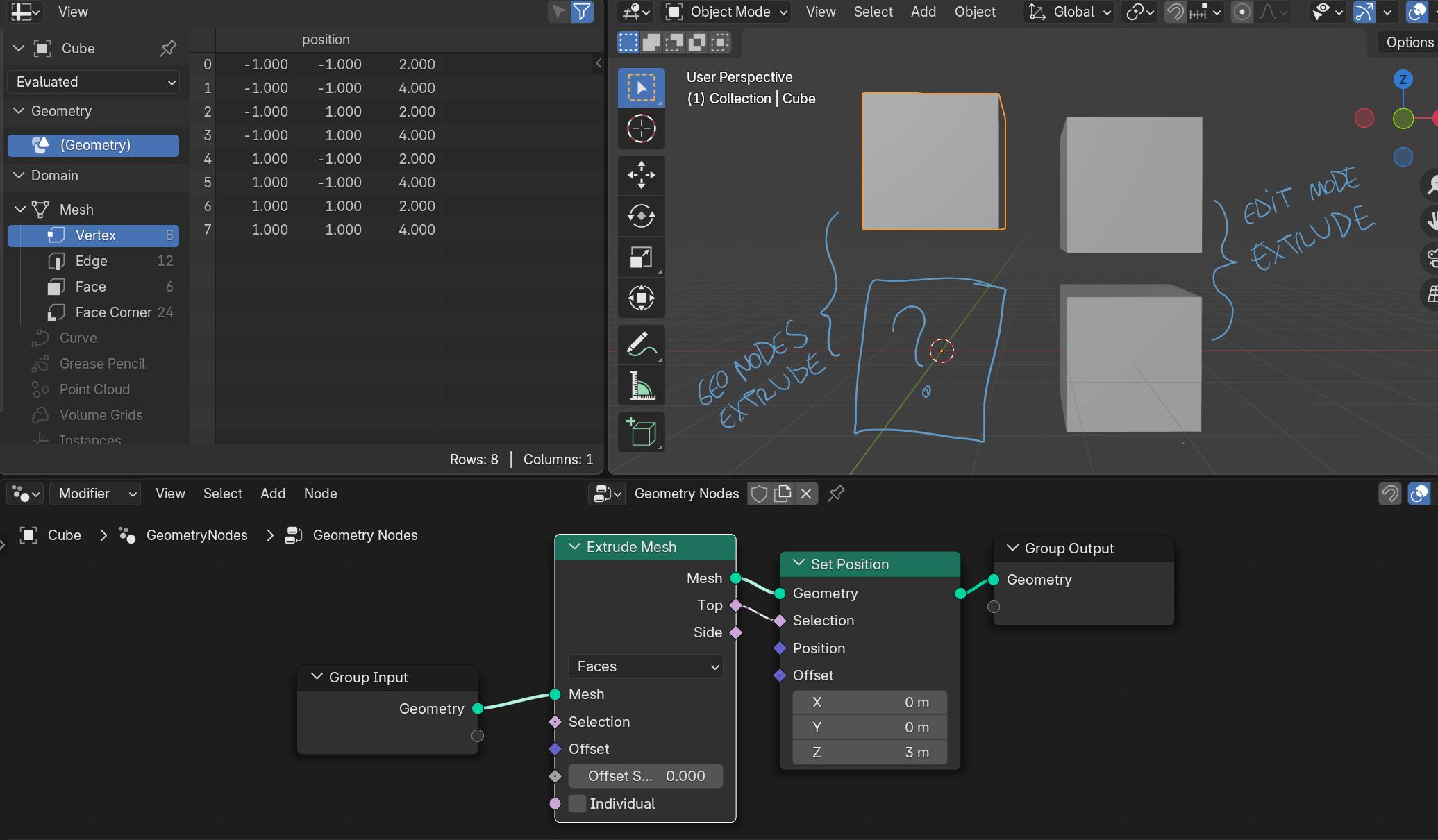Select the Move tool in viewport toolbar
This screenshot has width=1438, height=840.
tap(641, 175)
